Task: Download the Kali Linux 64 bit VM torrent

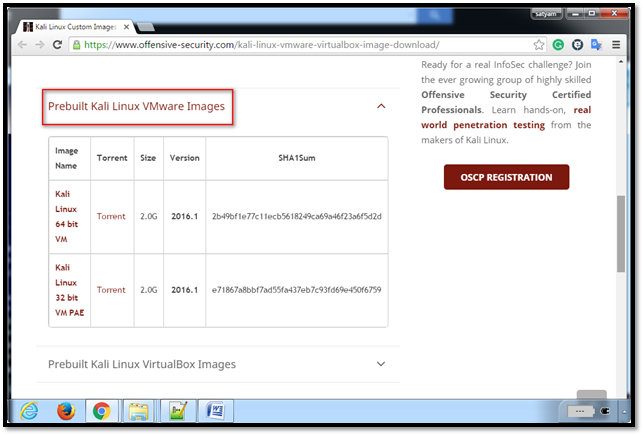Action: [x=111, y=216]
